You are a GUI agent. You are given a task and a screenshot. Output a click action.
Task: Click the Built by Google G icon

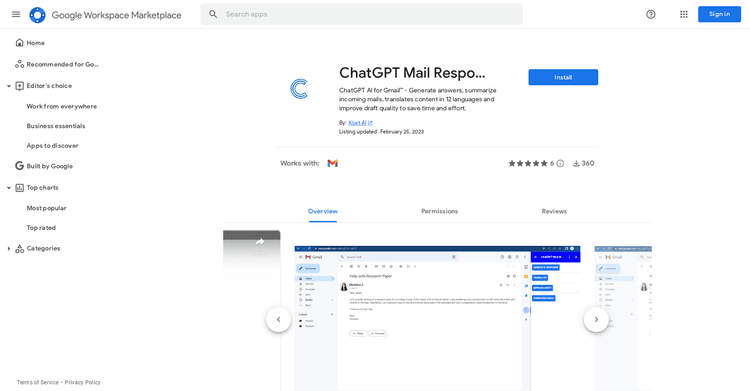click(19, 166)
